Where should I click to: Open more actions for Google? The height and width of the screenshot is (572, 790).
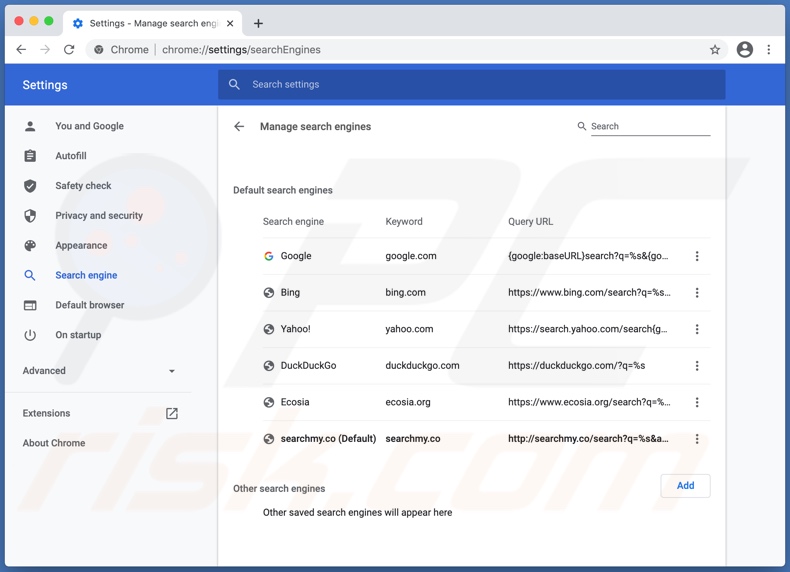click(x=697, y=256)
